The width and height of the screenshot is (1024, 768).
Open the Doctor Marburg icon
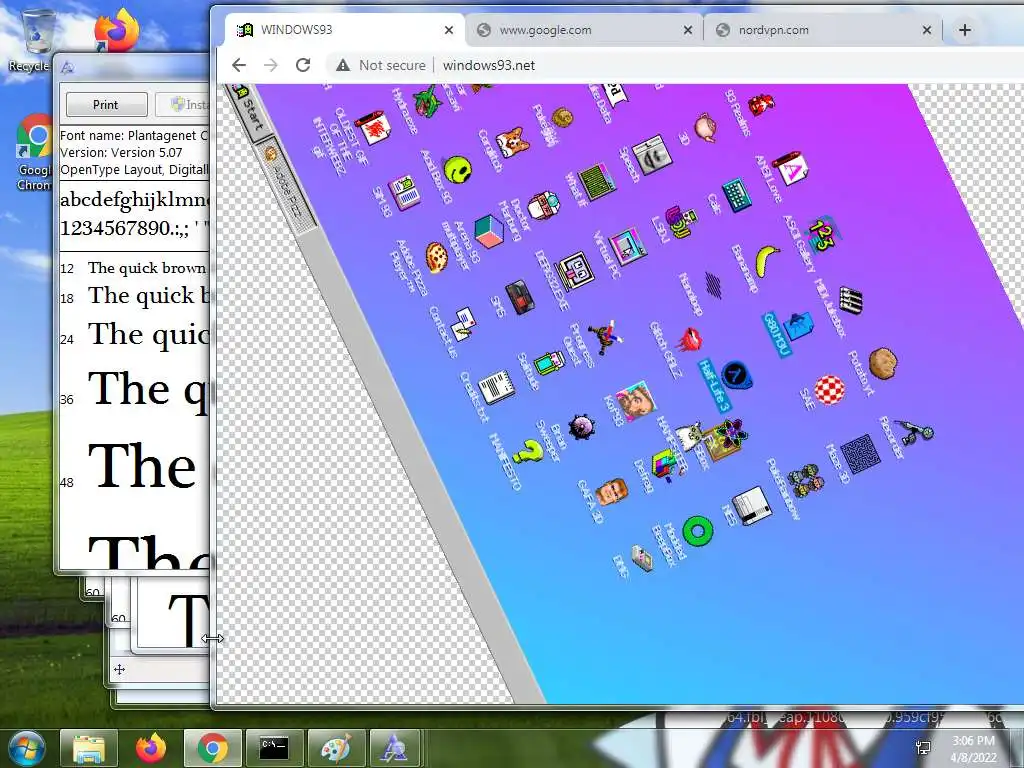543,206
